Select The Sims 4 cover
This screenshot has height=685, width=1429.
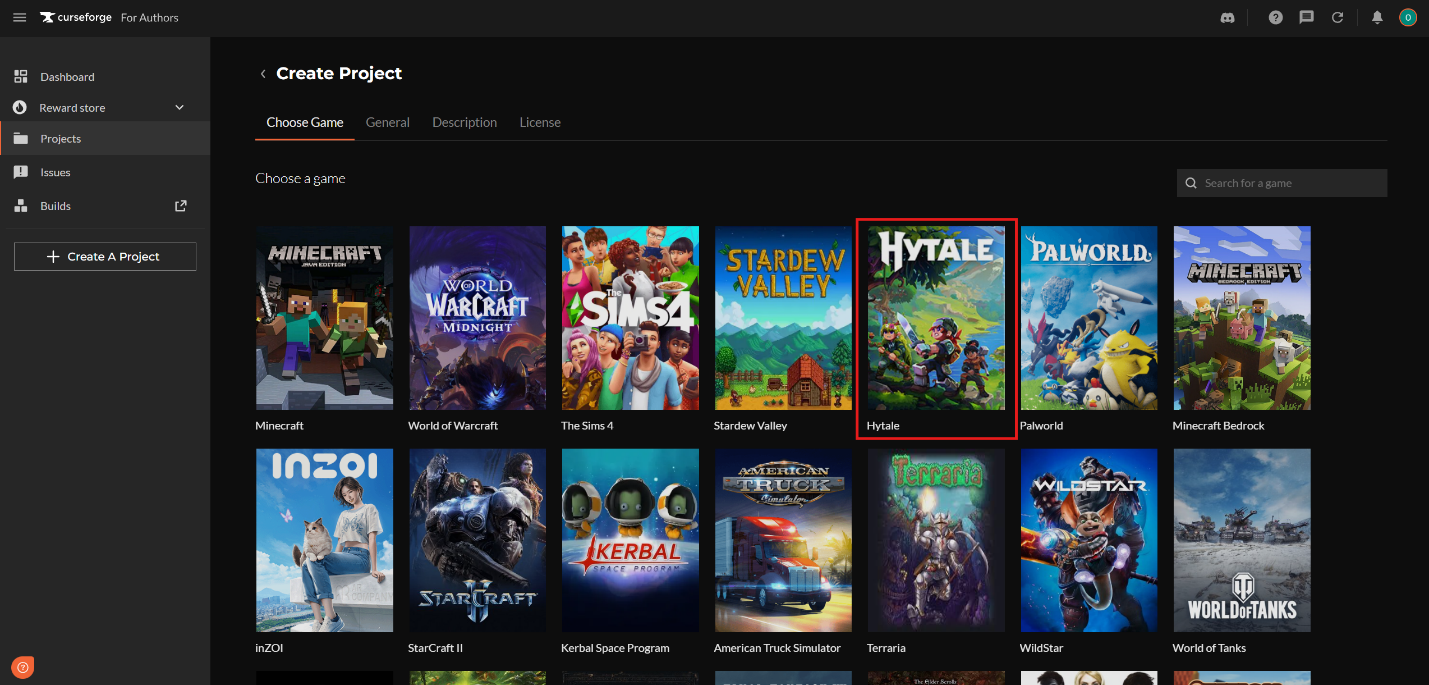click(631, 318)
